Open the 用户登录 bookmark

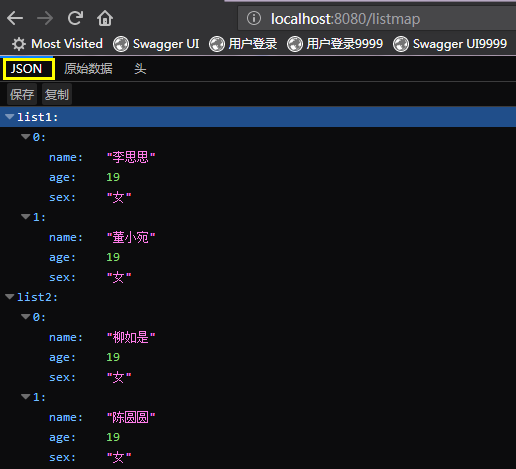click(253, 44)
